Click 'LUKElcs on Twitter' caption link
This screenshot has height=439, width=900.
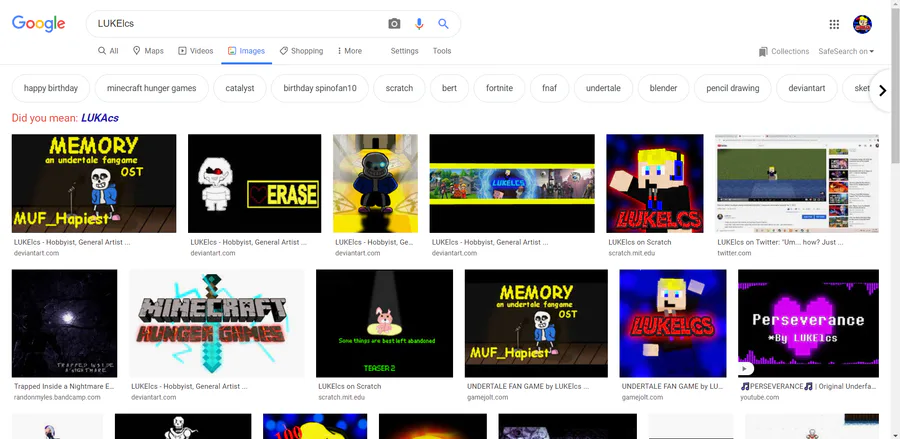click(x=780, y=242)
